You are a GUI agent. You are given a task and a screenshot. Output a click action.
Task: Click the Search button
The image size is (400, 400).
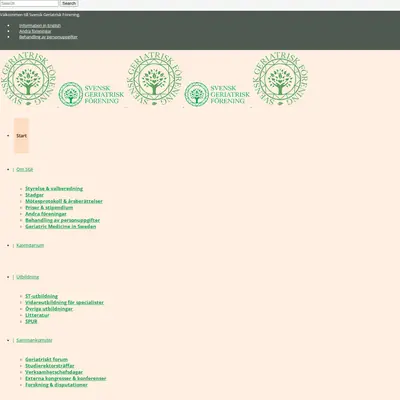pos(69,3)
